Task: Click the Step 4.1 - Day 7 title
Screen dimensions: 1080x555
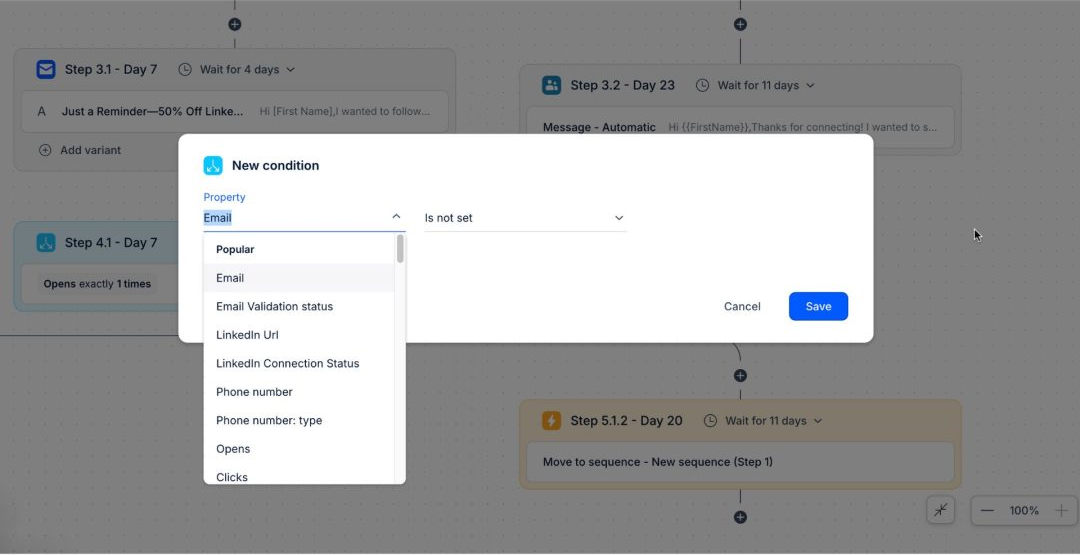Action: 111,242
